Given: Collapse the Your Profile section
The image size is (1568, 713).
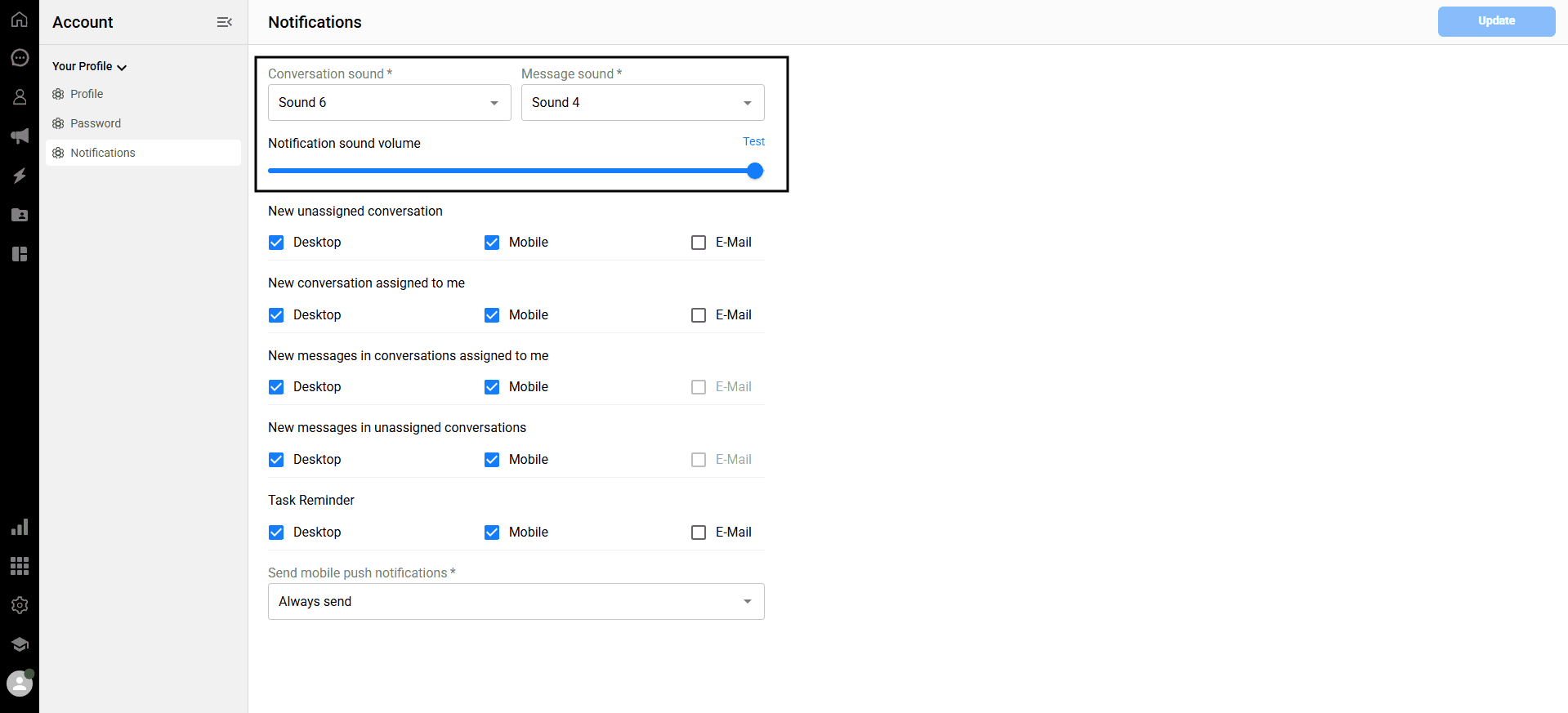Looking at the screenshot, I should 90,66.
